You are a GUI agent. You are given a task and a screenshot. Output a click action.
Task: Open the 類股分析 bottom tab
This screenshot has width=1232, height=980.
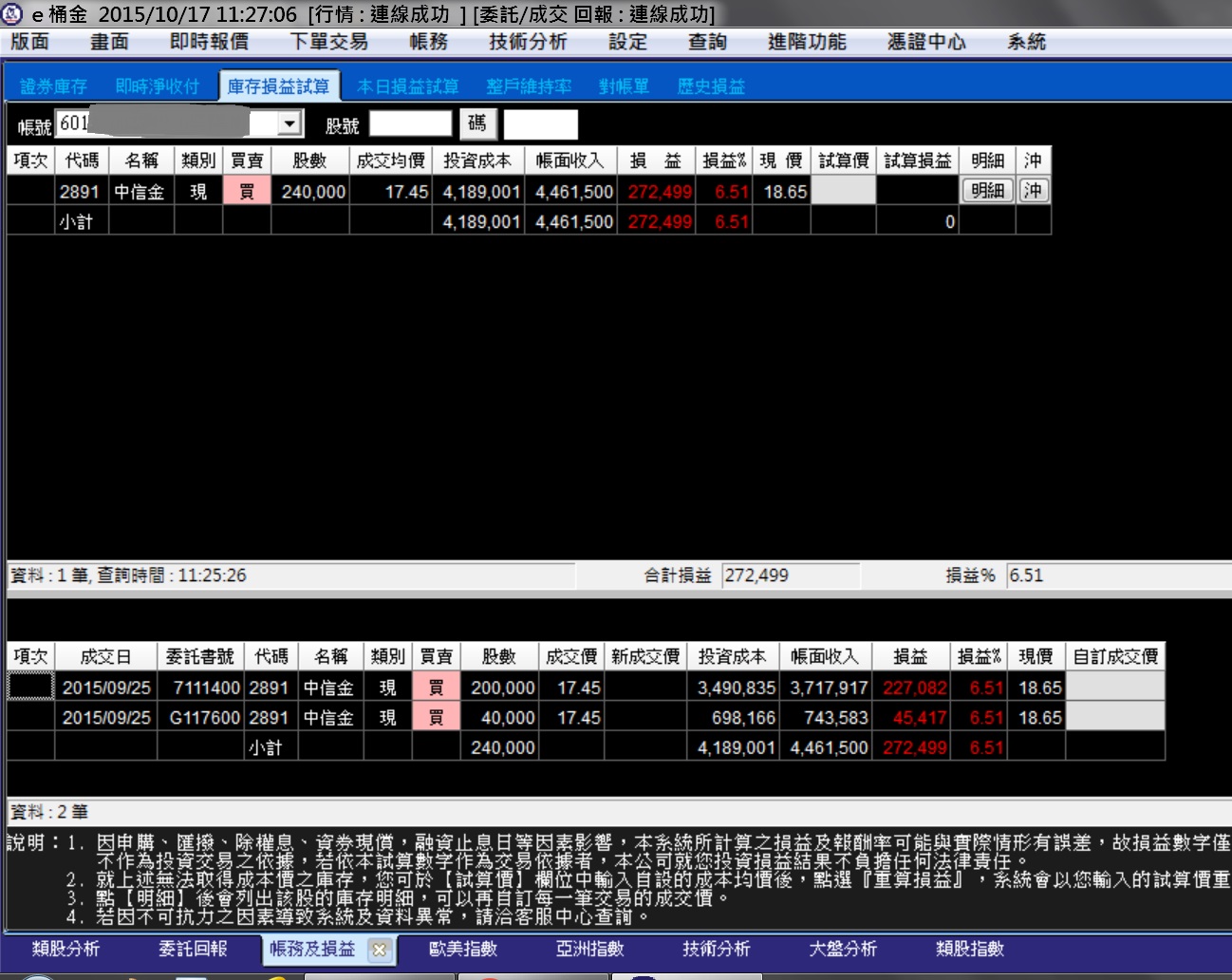65,949
